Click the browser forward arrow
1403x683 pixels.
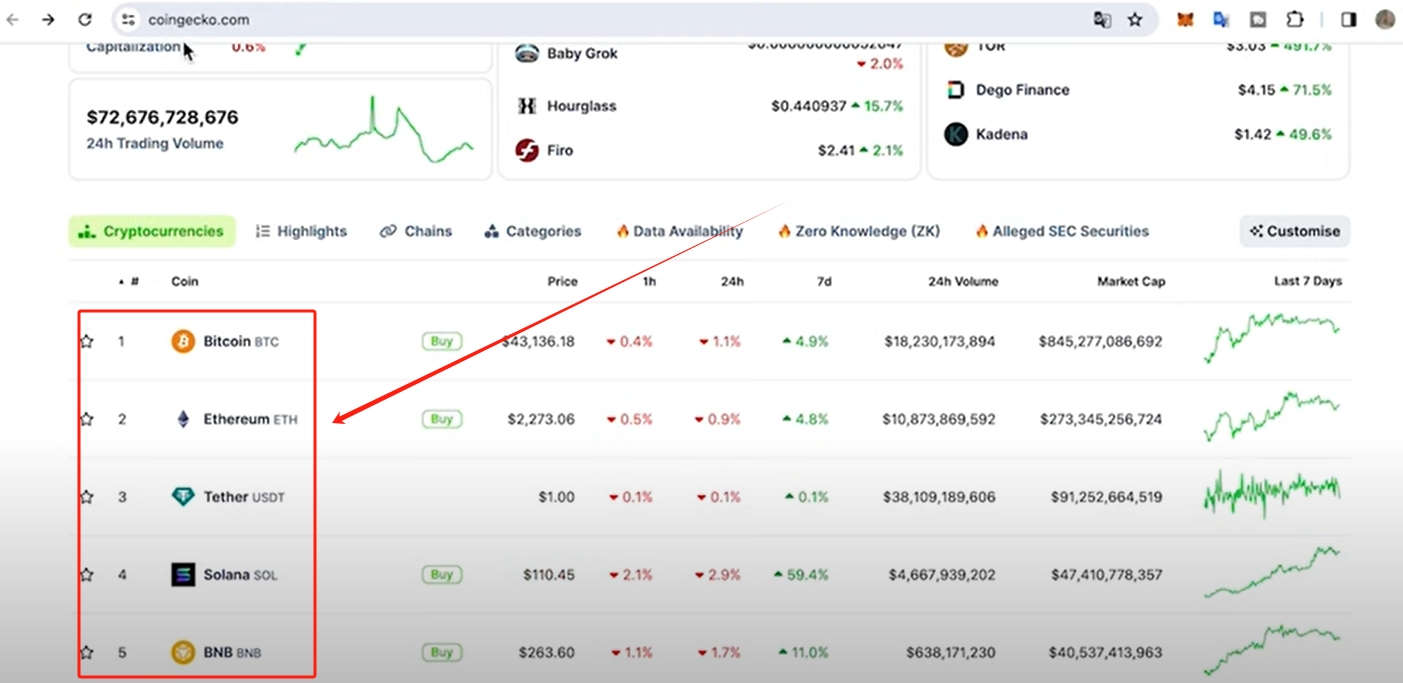tap(48, 19)
